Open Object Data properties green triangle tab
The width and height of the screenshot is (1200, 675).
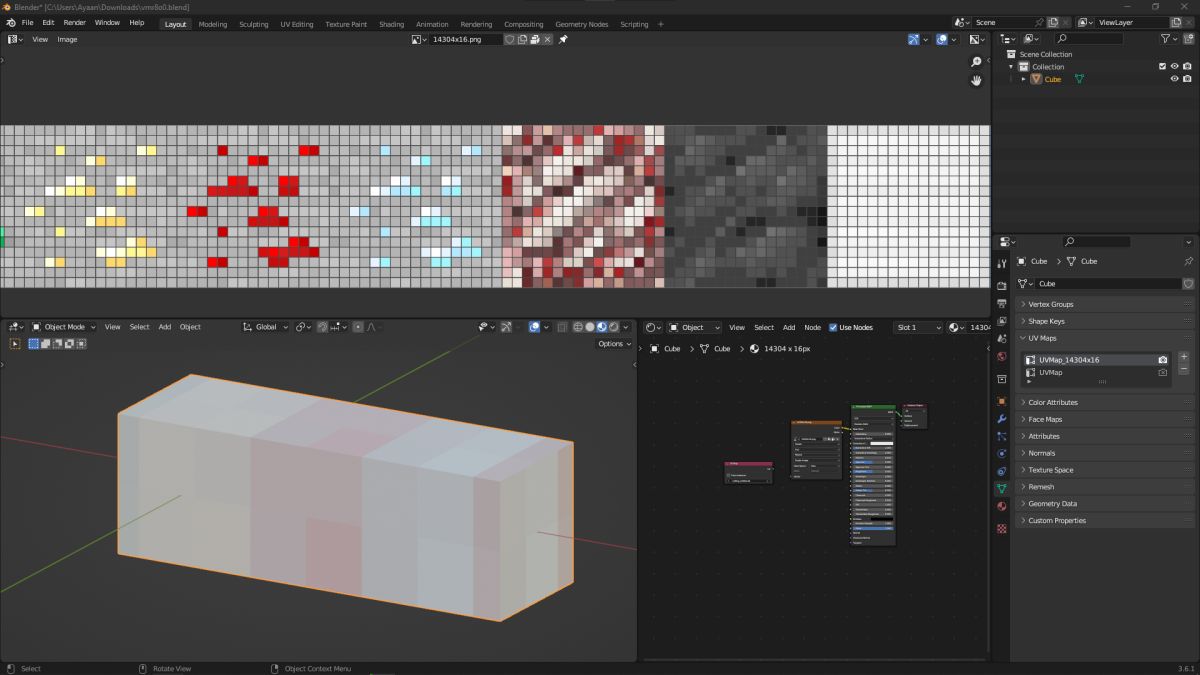coord(1002,488)
